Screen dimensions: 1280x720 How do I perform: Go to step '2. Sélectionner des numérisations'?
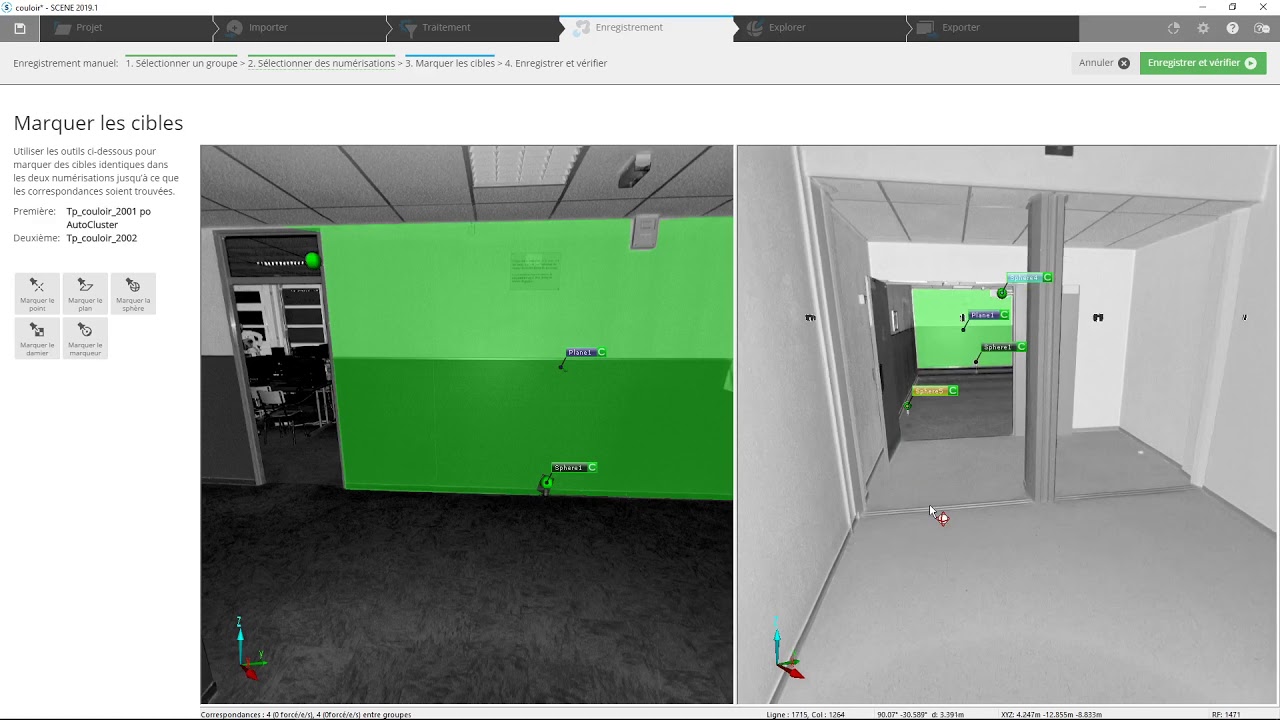coord(321,63)
